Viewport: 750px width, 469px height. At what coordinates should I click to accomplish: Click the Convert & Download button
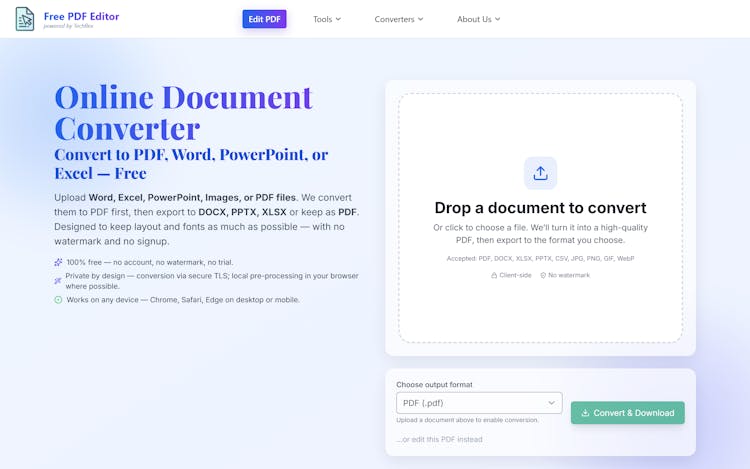[627, 413]
